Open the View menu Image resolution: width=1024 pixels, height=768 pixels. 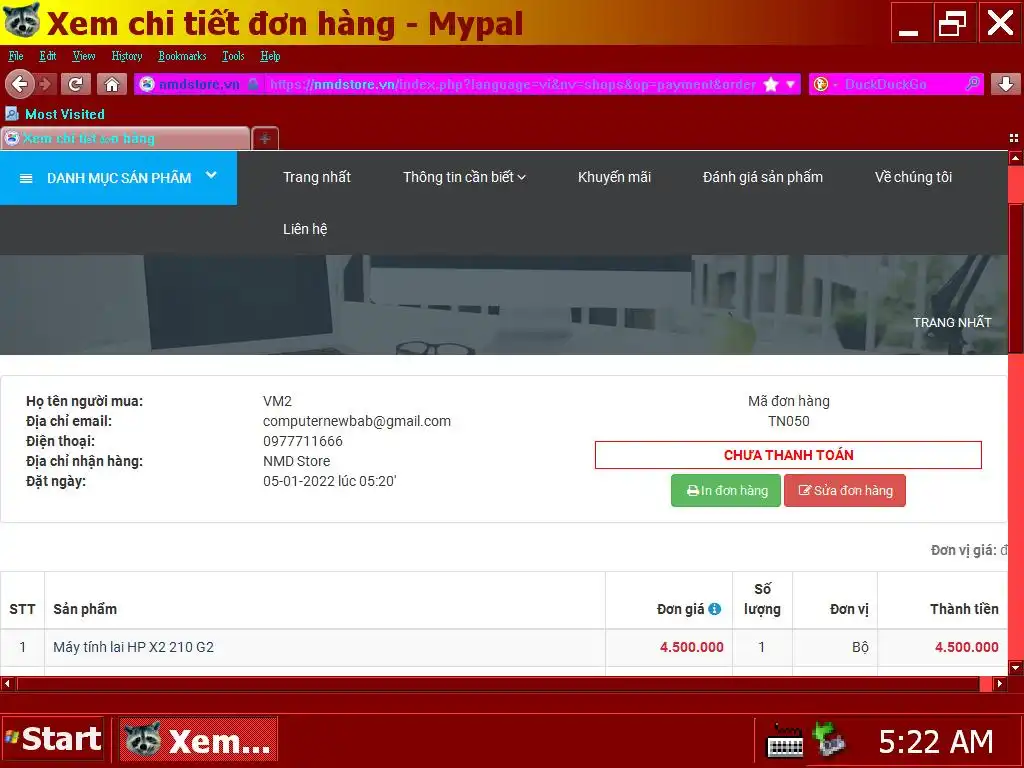click(84, 56)
